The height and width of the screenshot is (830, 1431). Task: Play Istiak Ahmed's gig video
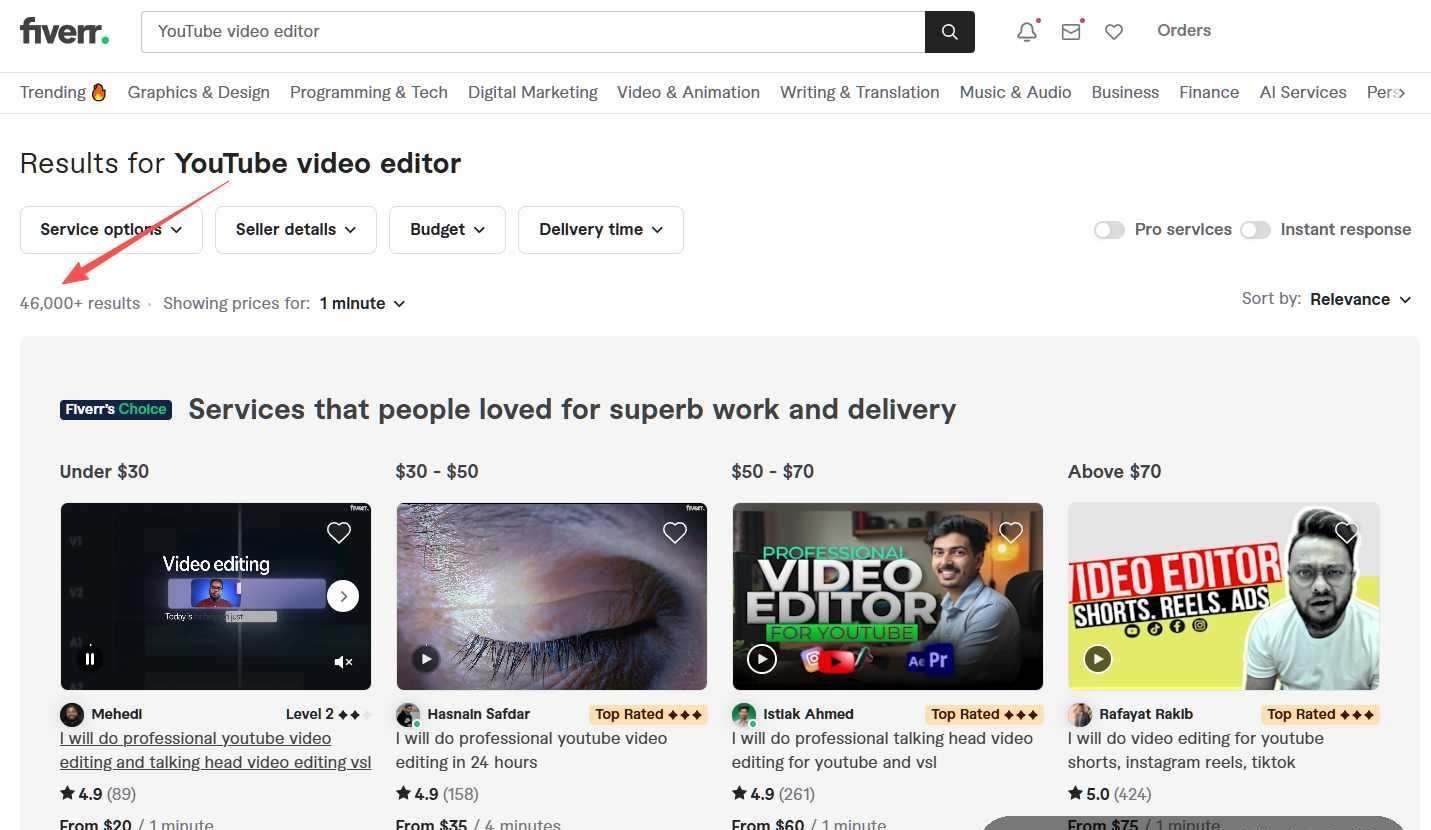tap(762, 658)
